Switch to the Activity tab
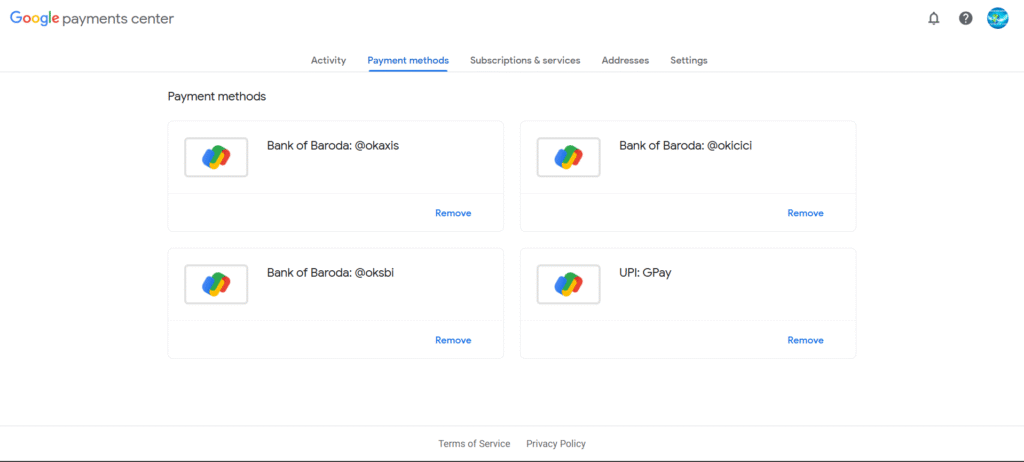Screen dimensions: 1024x462 coord(328,60)
